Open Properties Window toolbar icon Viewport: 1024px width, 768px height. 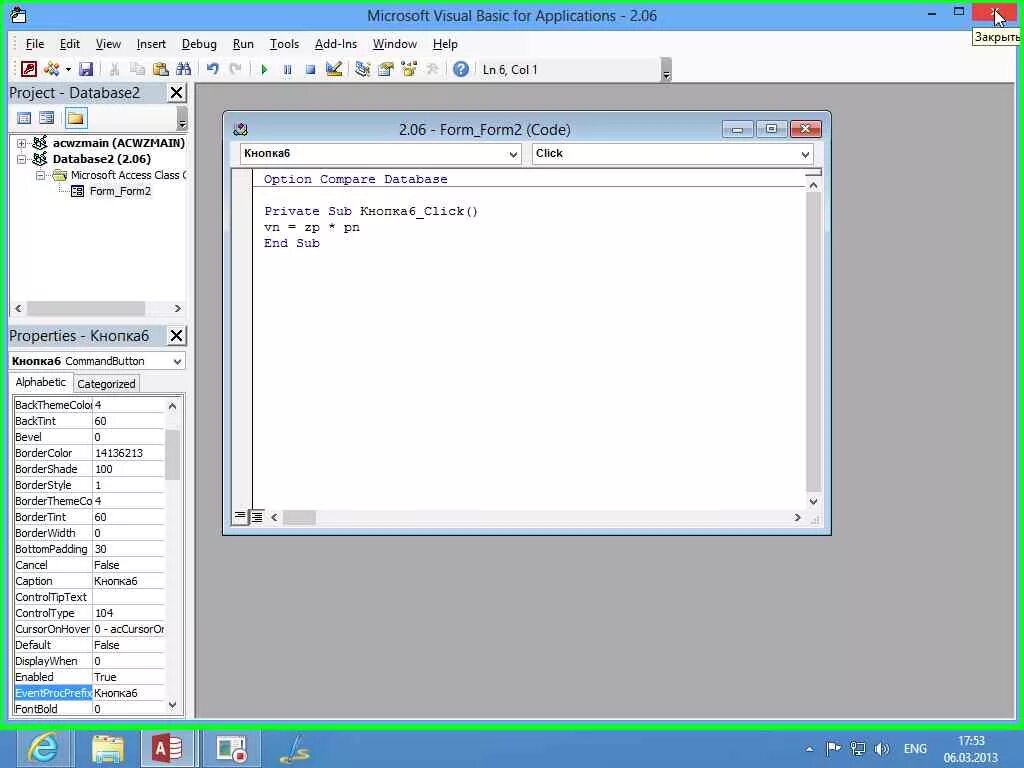pyautogui.click(x=386, y=69)
